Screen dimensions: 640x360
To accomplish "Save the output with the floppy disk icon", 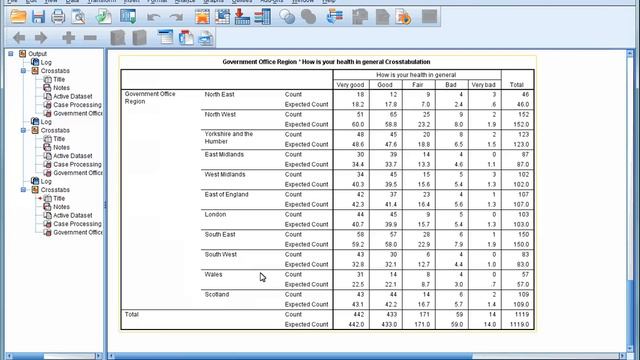I will pos(38,17).
